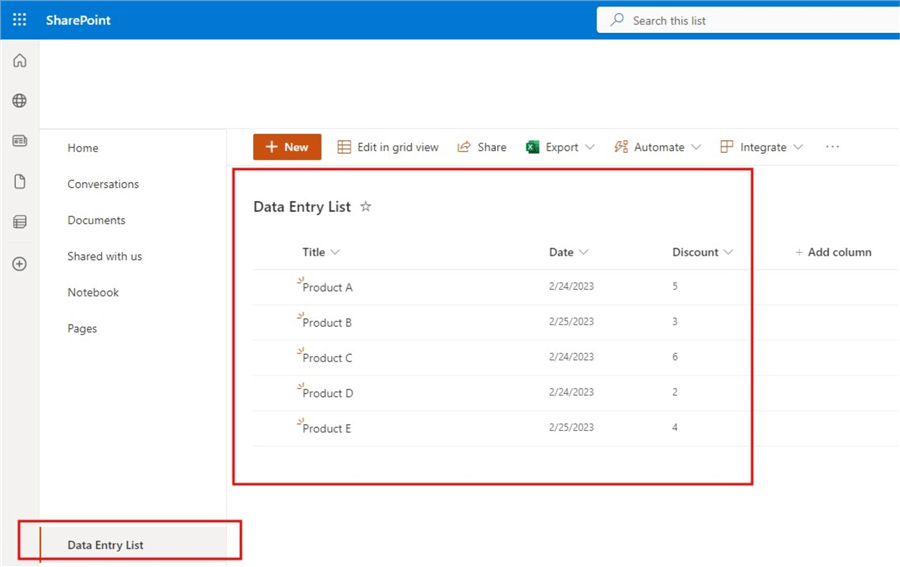Viewport: 900px width, 567px height.
Task: Click the Integrate button label
Action: point(763,147)
